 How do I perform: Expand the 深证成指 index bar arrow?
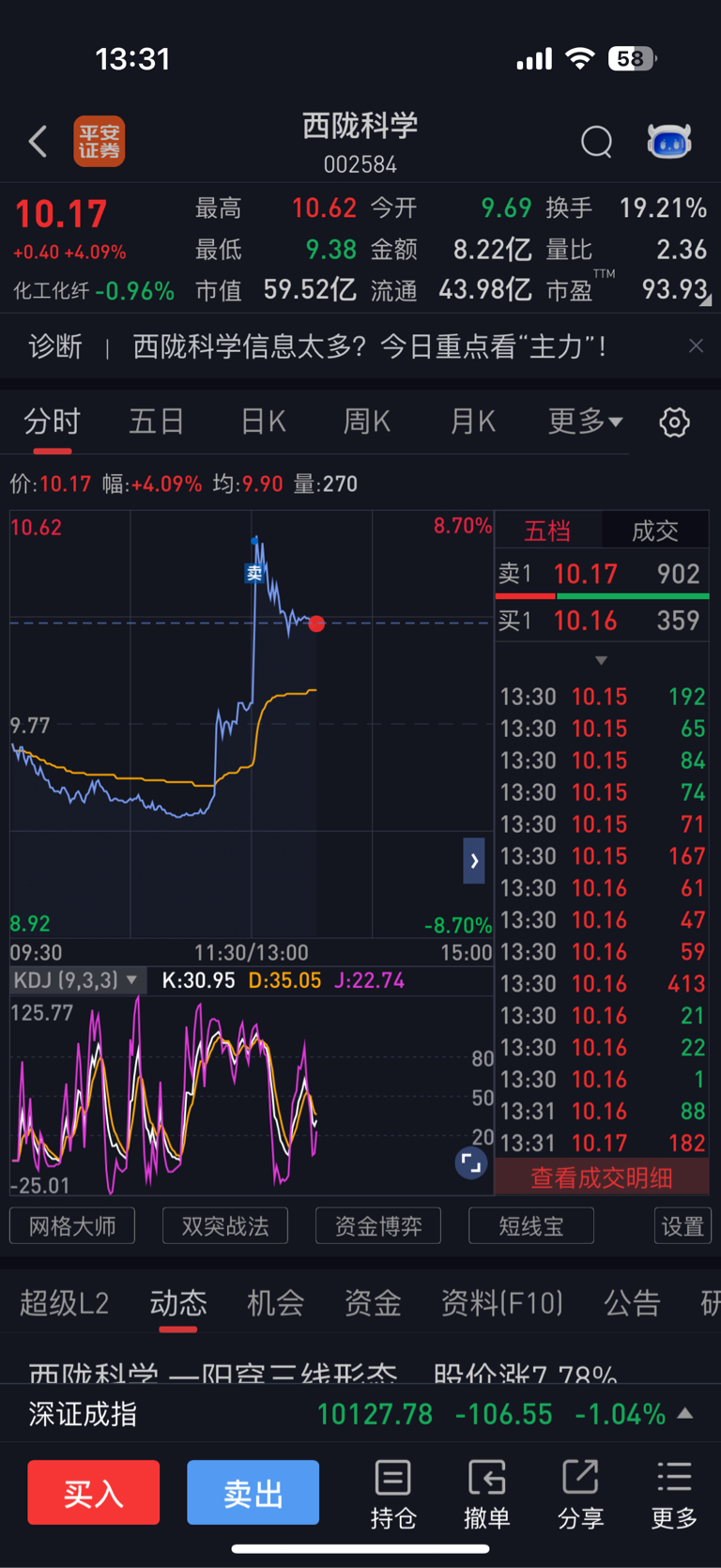pos(685,1413)
